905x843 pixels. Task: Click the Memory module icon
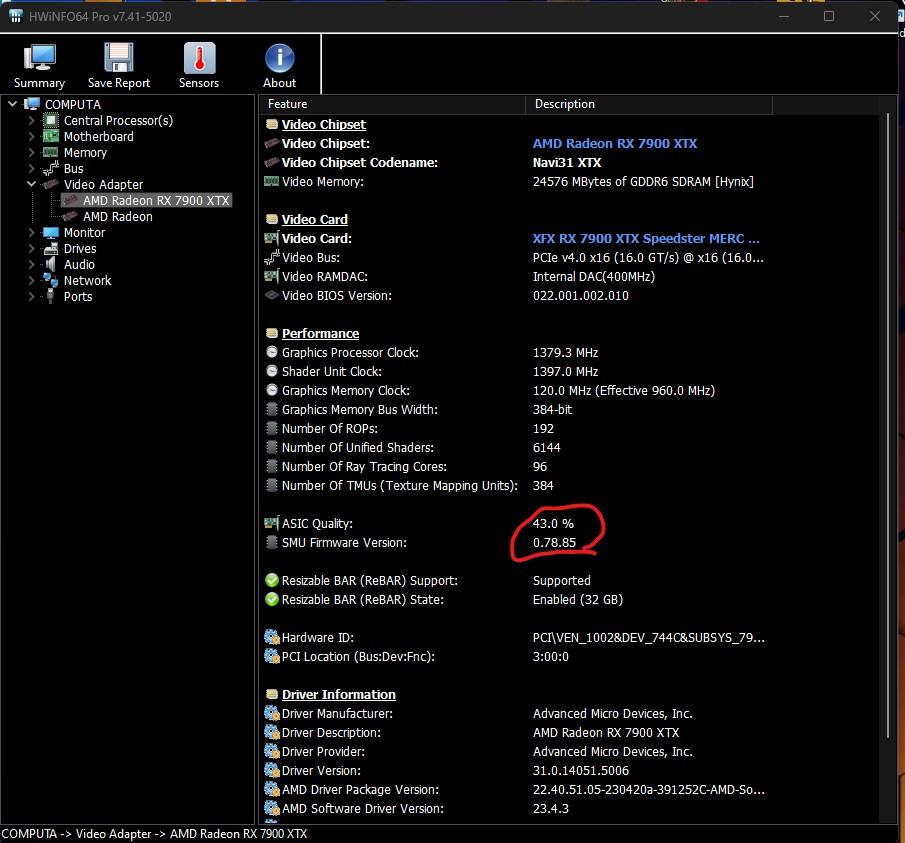pyautogui.click(x=51, y=152)
